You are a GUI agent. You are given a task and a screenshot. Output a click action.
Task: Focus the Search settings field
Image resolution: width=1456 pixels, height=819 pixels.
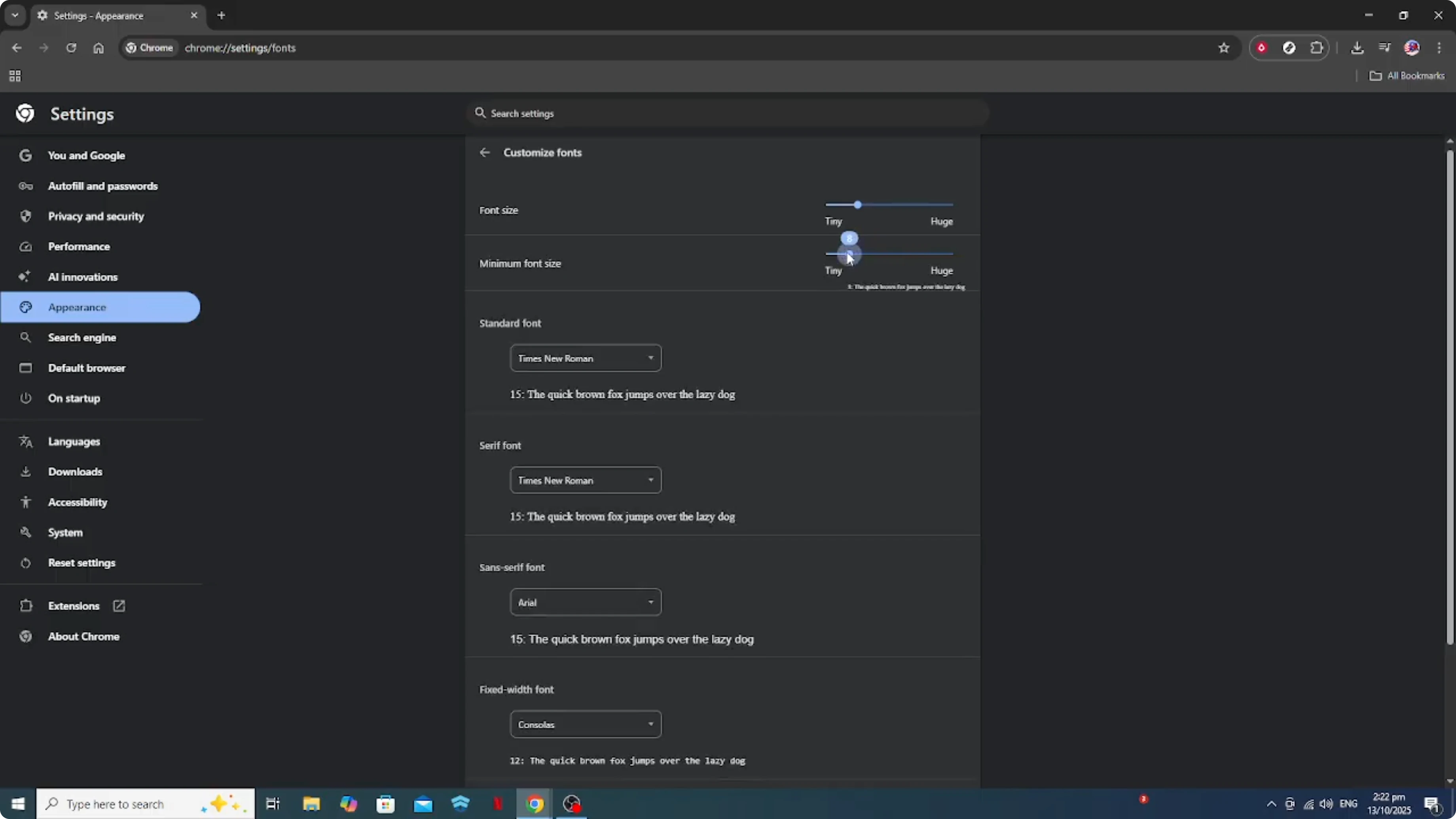tap(728, 114)
